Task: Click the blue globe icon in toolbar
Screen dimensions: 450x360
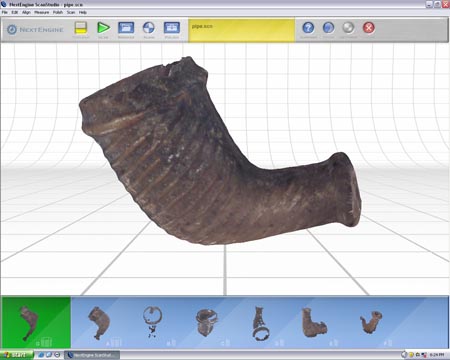Action: point(328,28)
